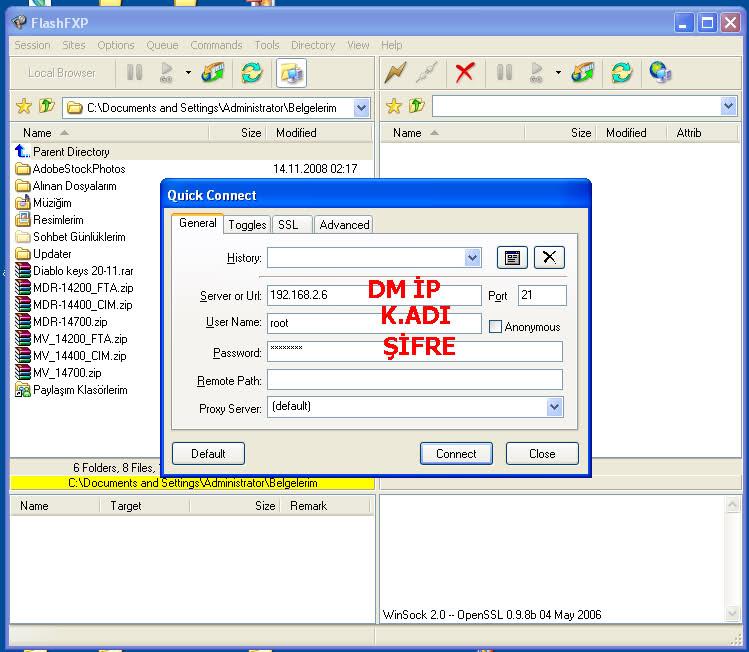Select the Diablo keys 20-11.rar file
The height and width of the screenshot is (652, 749).
82,271
